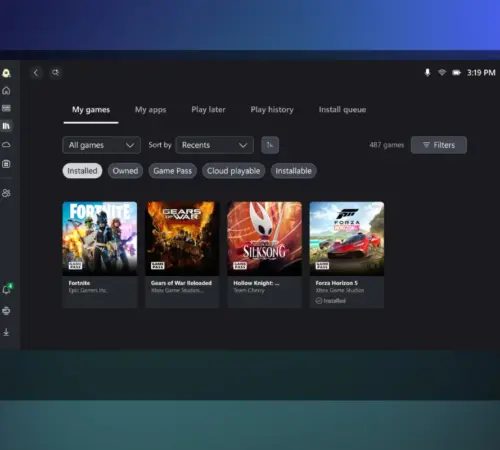The image size is (500, 450).
Task: Select the My games tab
Action: click(91, 110)
